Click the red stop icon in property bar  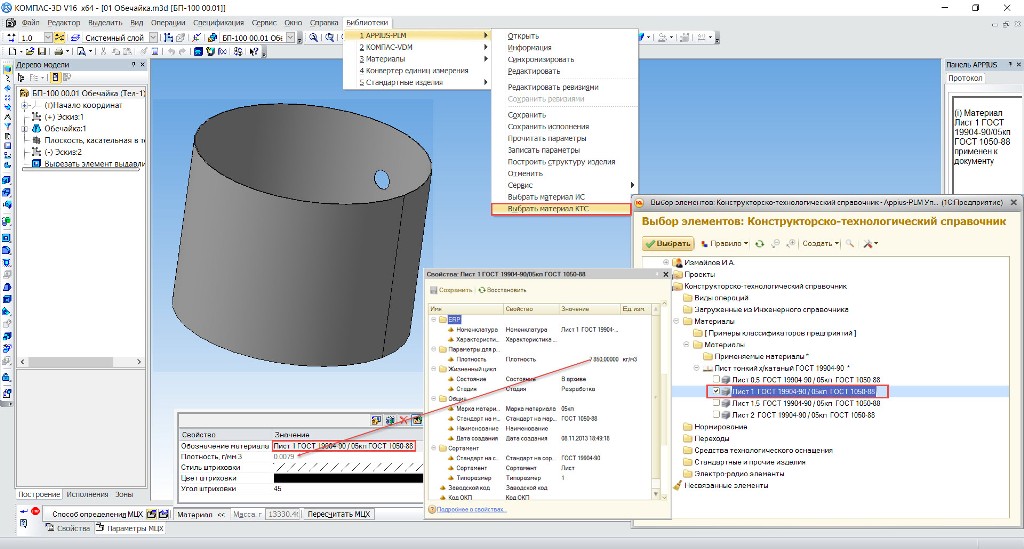click(35, 511)
